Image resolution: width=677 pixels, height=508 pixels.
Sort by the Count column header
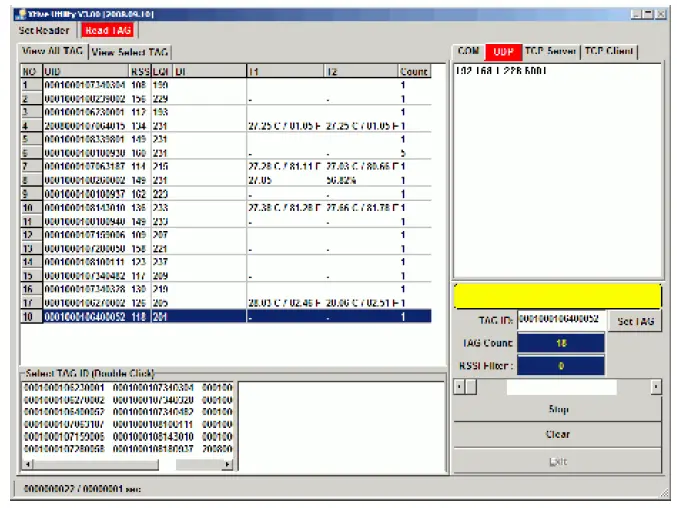point(414,71)
